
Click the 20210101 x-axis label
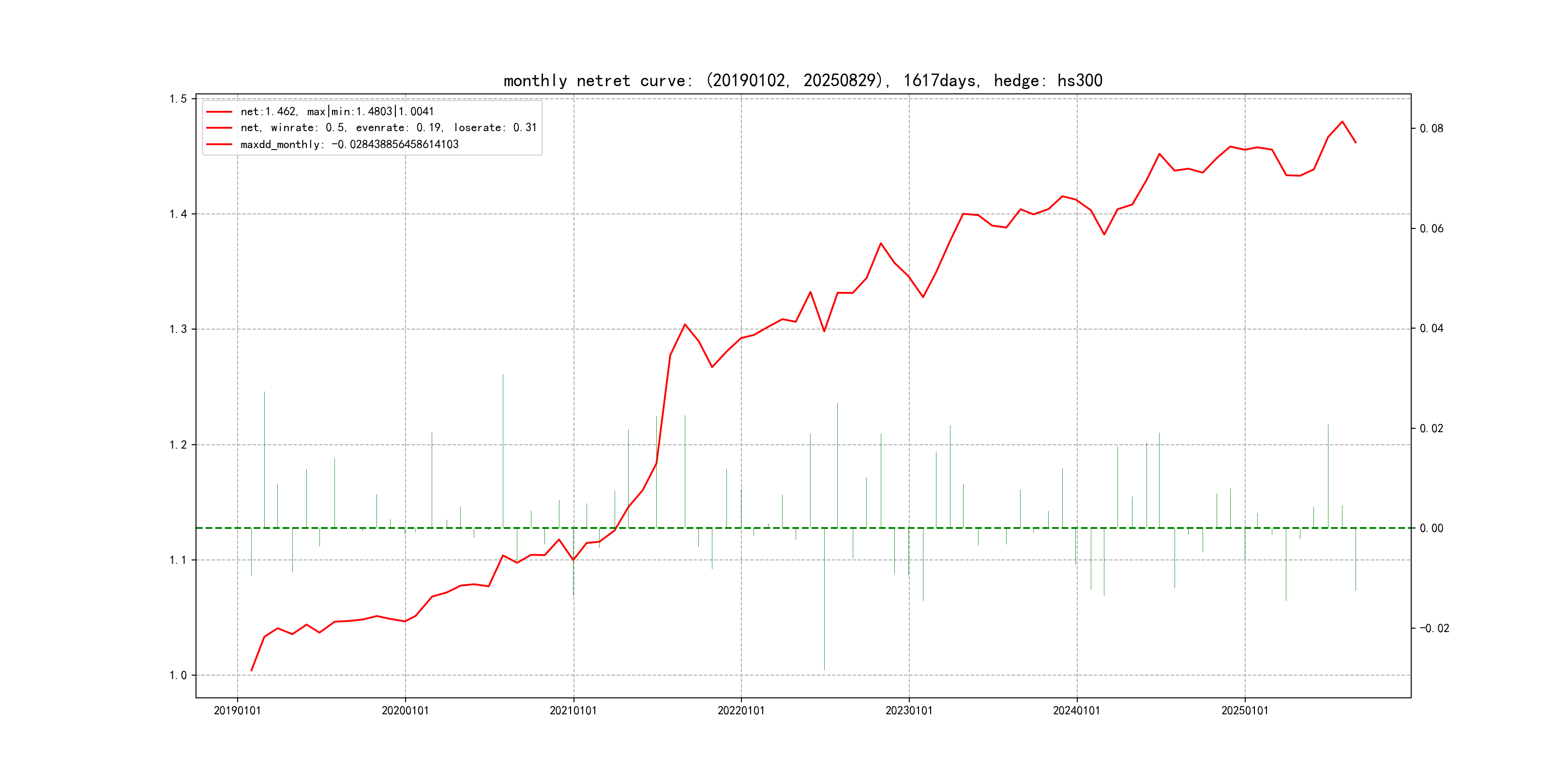point(573,711)
